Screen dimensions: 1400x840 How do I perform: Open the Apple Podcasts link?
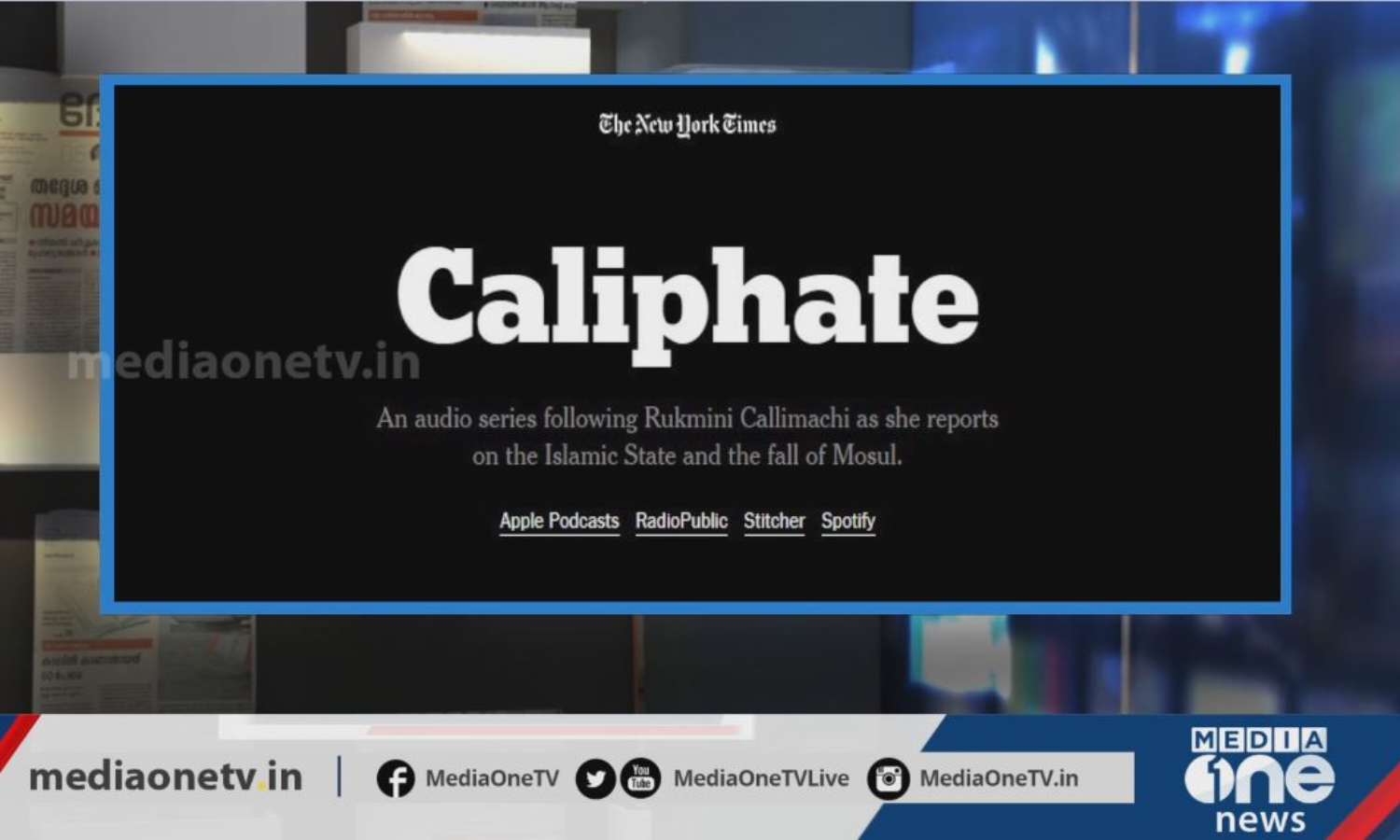(x=559, y=521)
